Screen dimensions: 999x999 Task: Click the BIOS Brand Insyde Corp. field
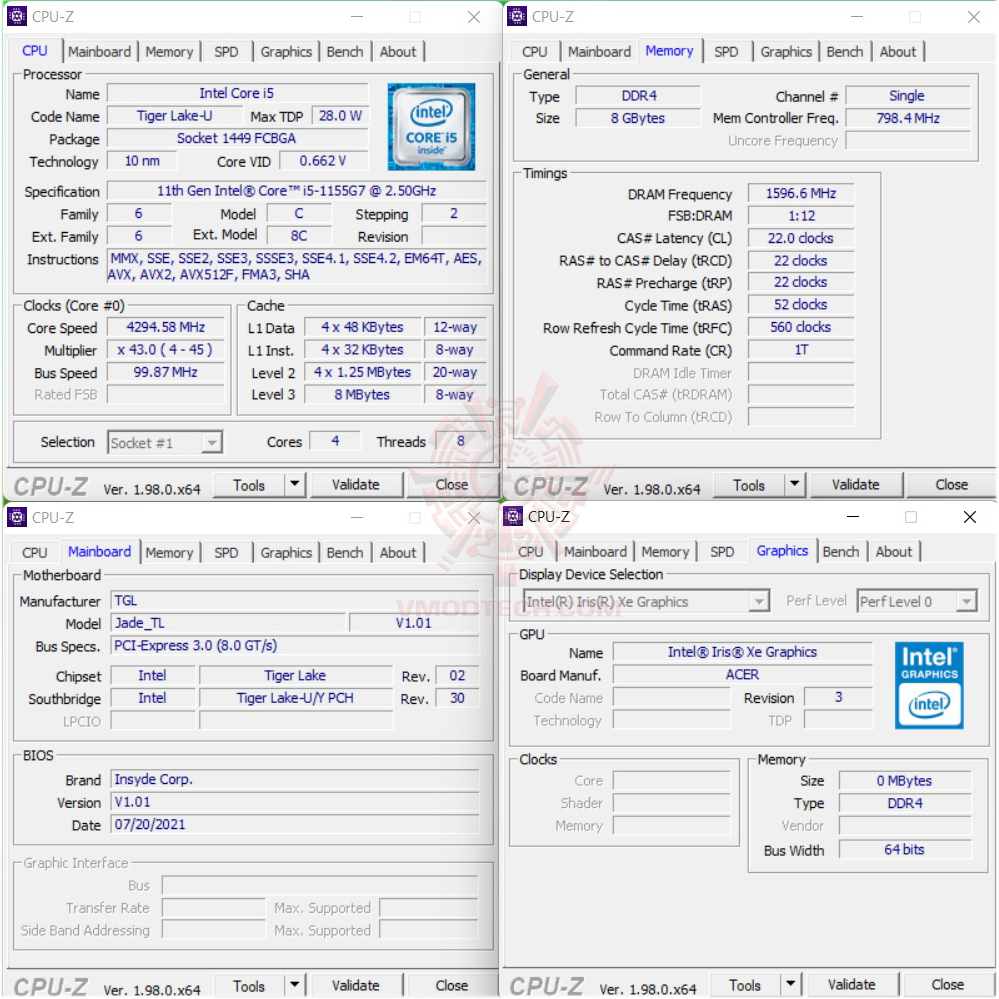[295, 779]
